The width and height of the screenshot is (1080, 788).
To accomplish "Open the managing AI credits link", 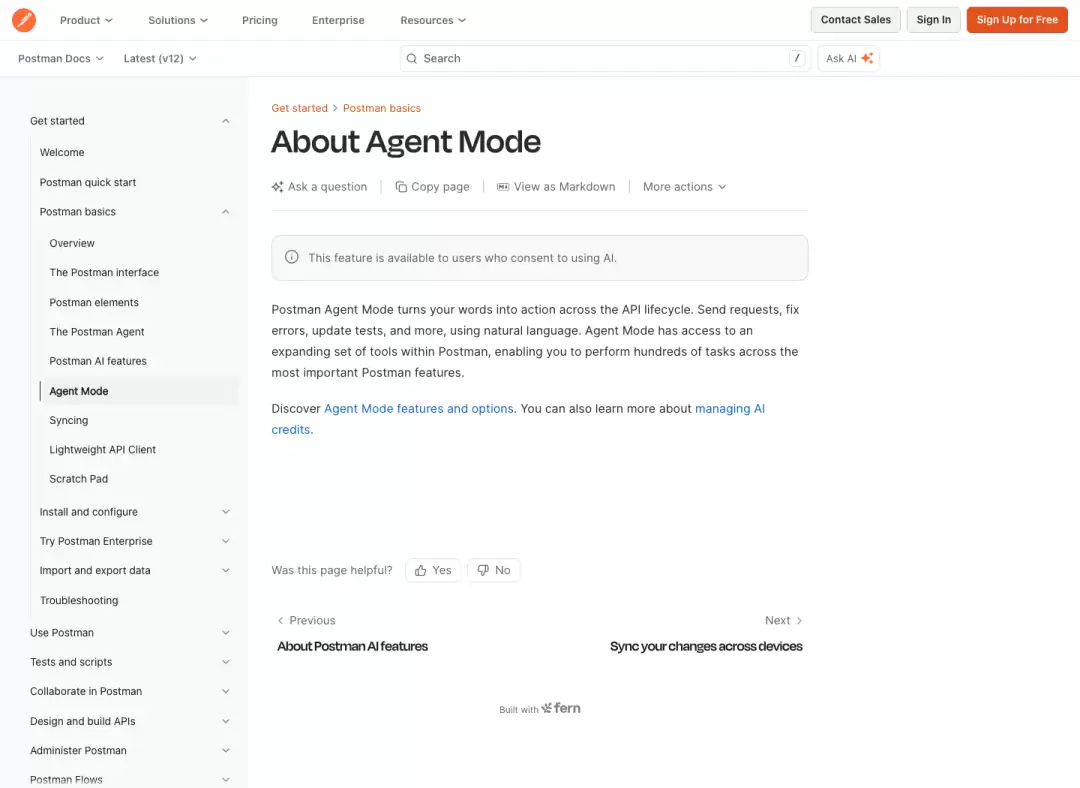I will coord(729,408).
